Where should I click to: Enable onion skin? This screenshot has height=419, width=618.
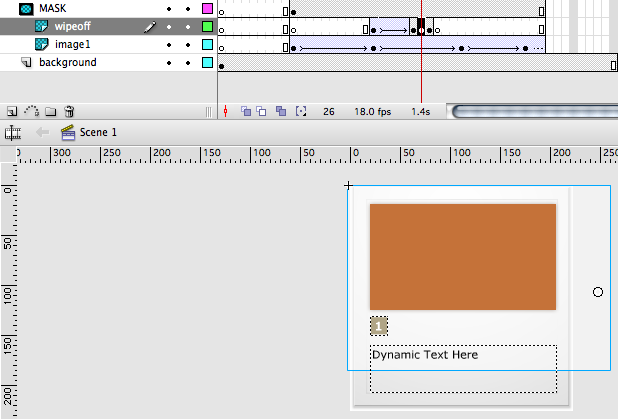pos(246,112)
